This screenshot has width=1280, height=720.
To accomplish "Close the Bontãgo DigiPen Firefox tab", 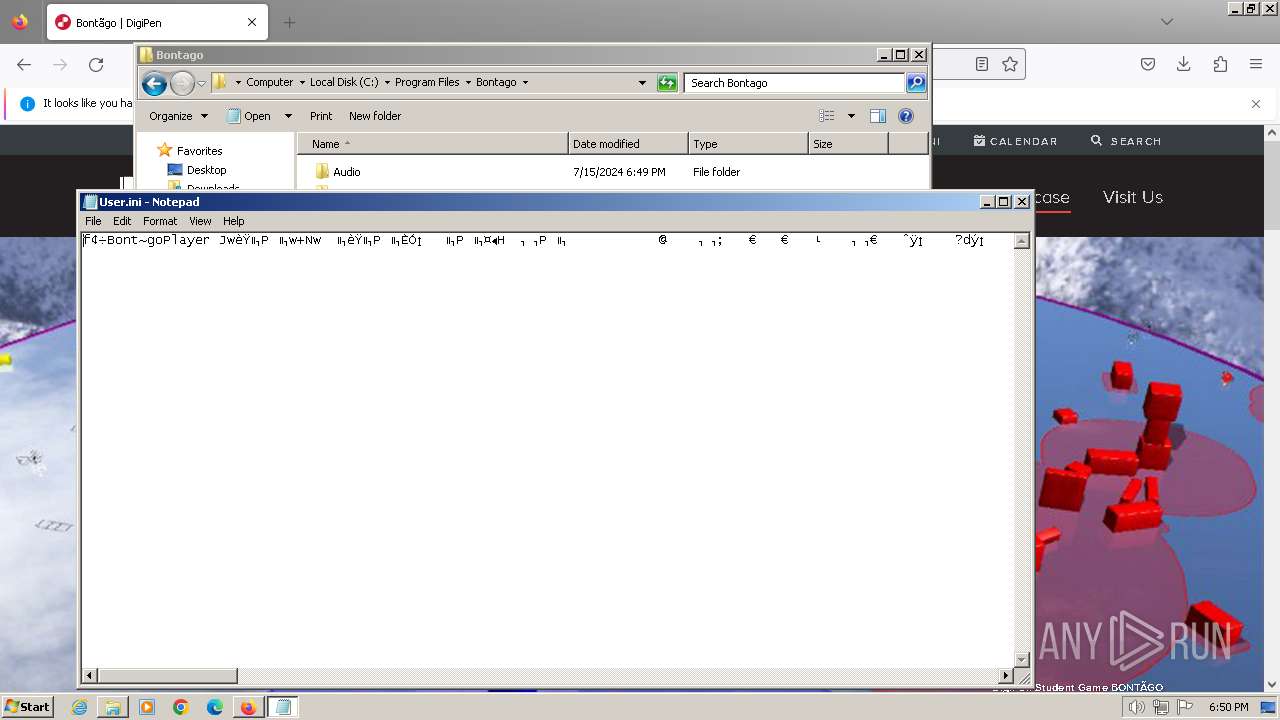I will [252, 22].
